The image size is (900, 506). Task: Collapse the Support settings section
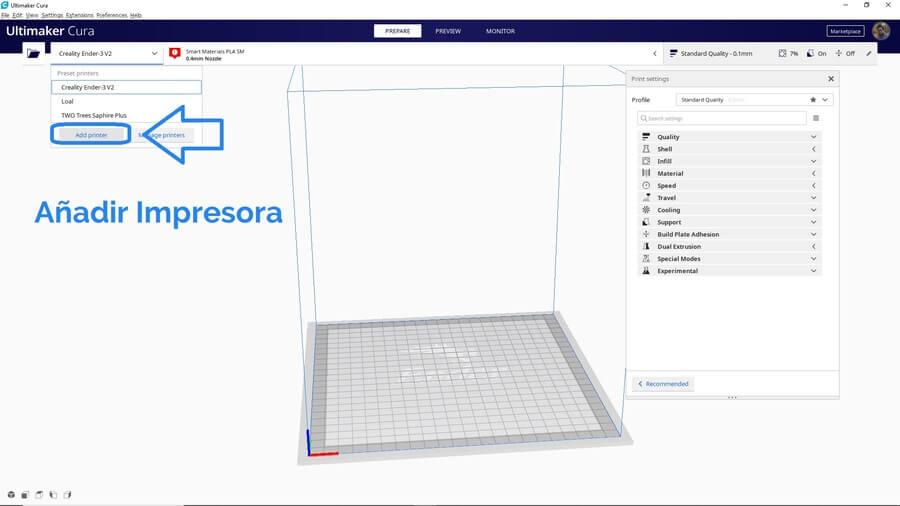[813, 222]
